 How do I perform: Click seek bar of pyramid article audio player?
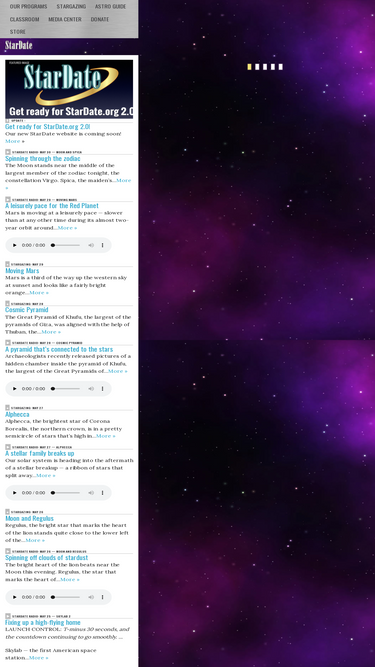pos(65,389)
